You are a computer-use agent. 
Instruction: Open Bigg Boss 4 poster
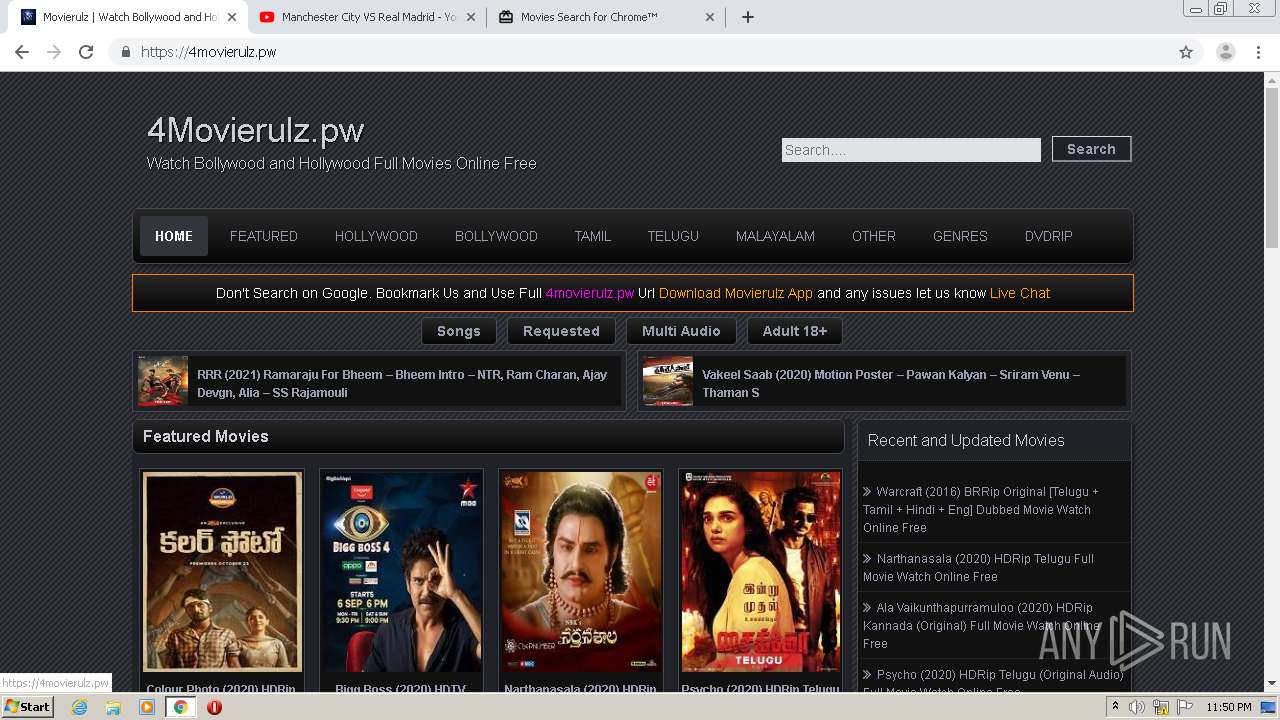pos(401,572)
